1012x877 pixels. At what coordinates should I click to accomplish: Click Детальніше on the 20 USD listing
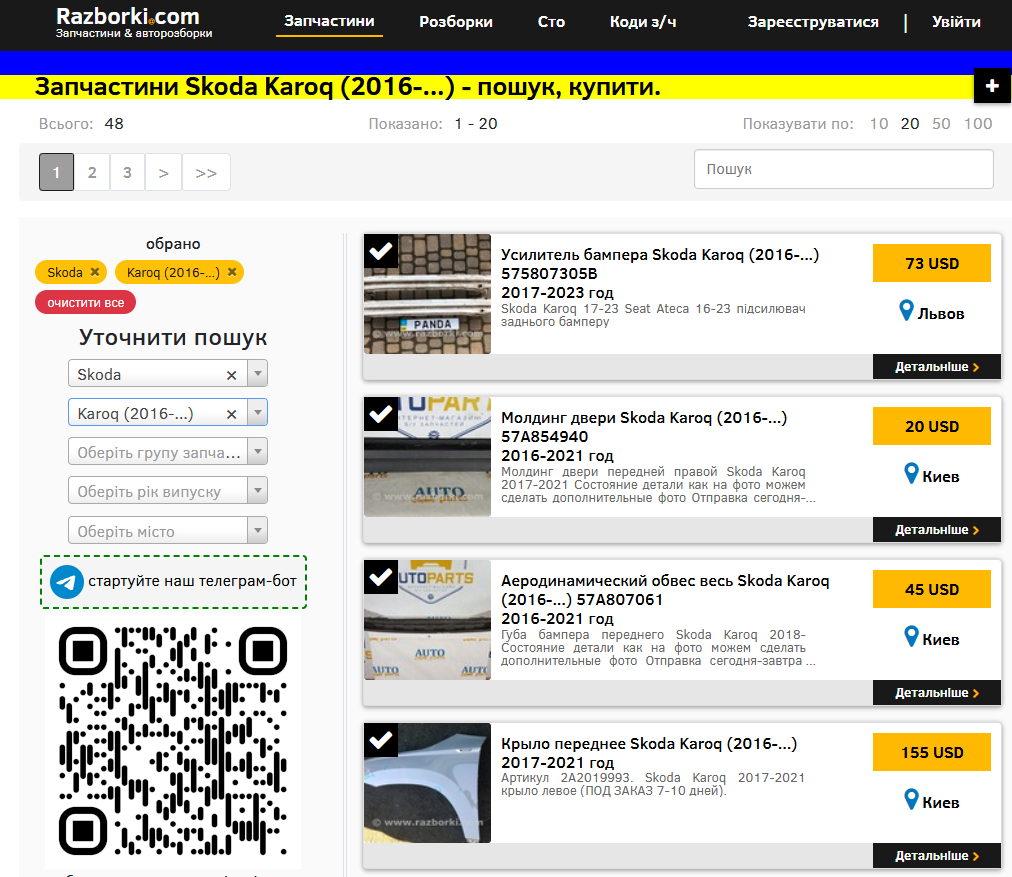point(936,530)
